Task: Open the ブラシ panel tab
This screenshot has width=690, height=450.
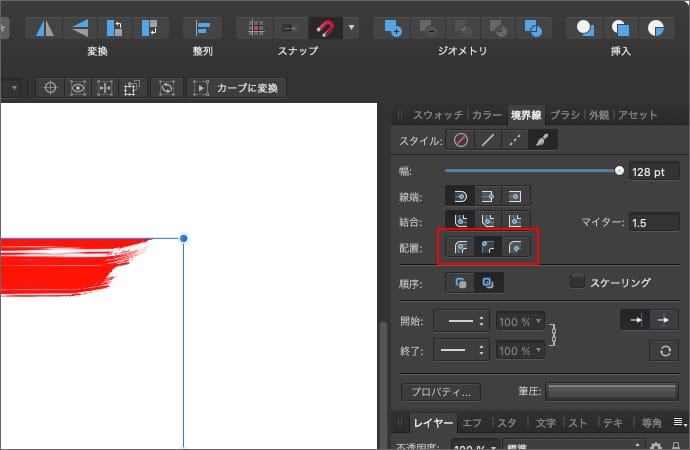Action: click(565, 114)
